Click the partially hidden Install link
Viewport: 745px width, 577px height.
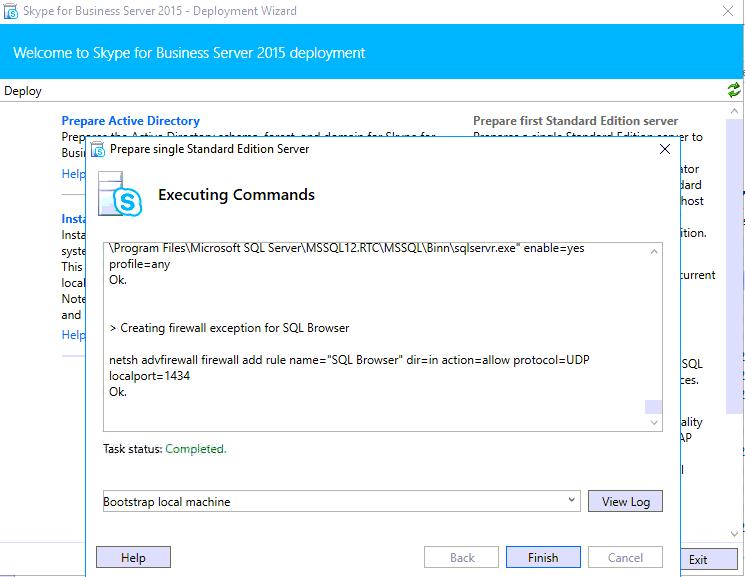pyautogui.click(x=73, y=219)
